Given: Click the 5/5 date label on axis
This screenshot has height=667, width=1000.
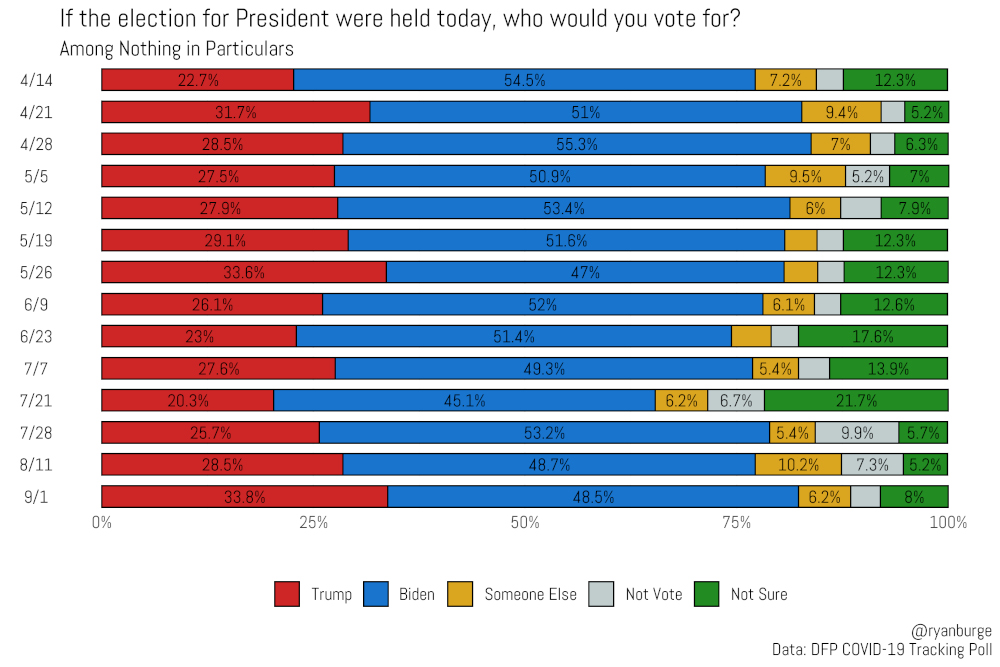Looking at the screenshot, I should [x=36, y=177].
